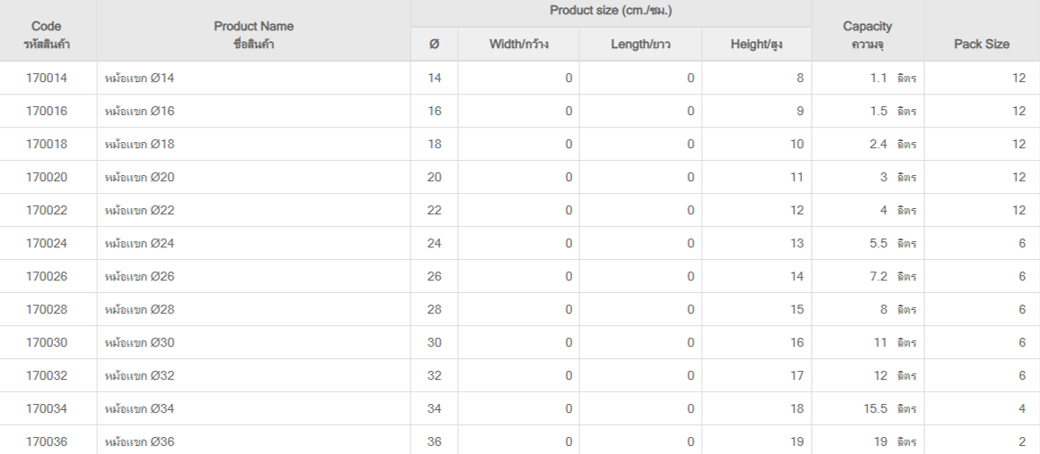Viewport: 1040px width, 454px height.
Task: Click the product name with Ø22
Action: pos(140,210)
